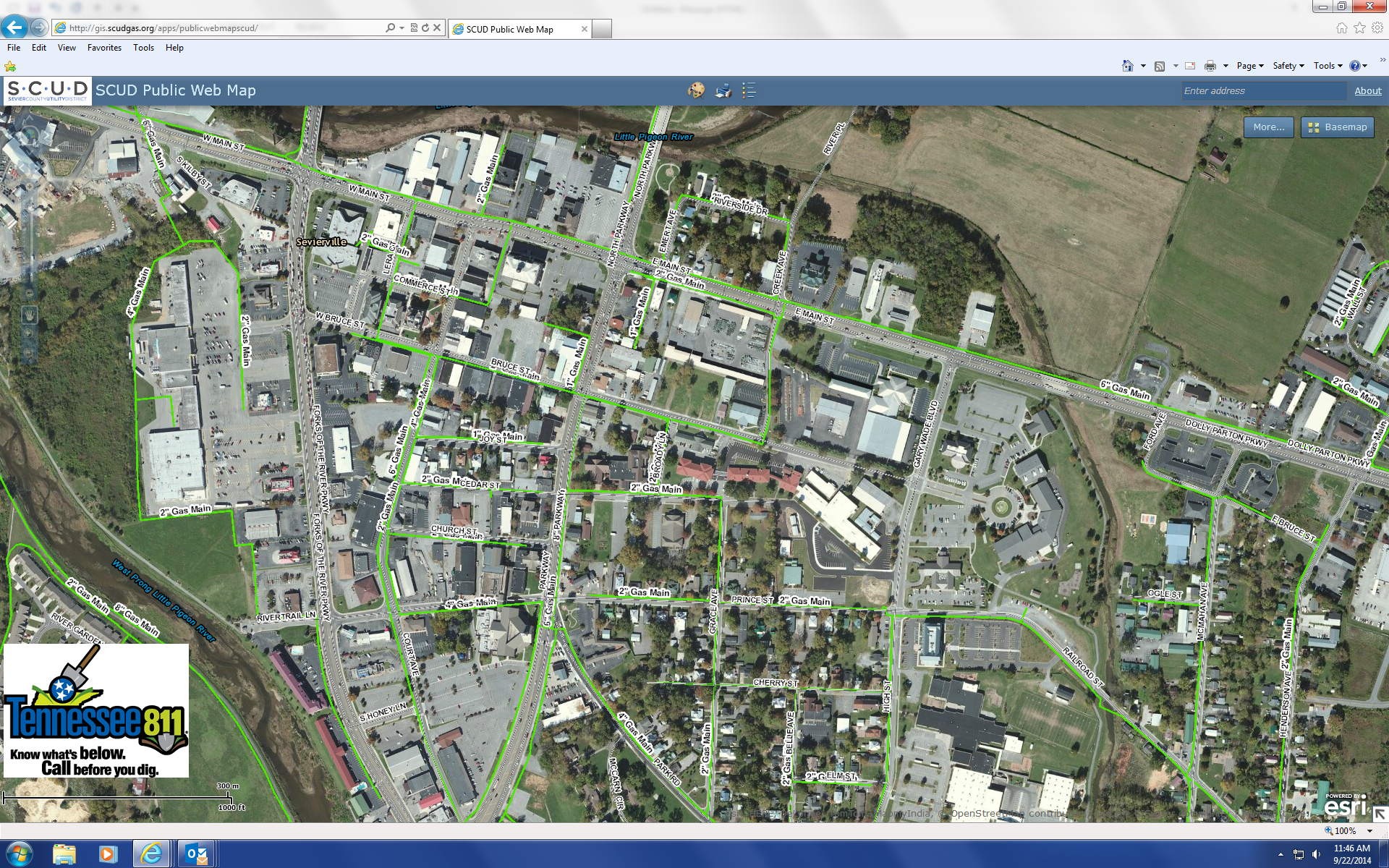Click the More... button
The height and width of the screenshot is (868, 1389).
(x=1269, y=127)
